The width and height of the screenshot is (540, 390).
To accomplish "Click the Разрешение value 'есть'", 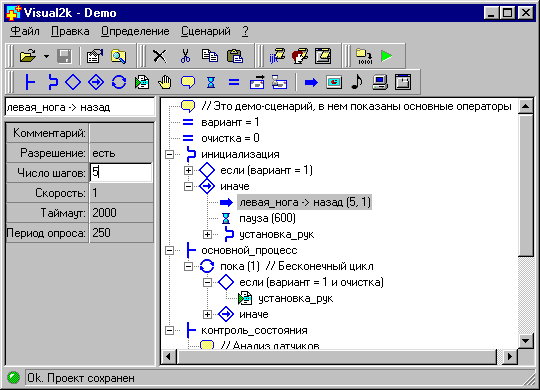I will pyautogui.click(x=121, y=153).
